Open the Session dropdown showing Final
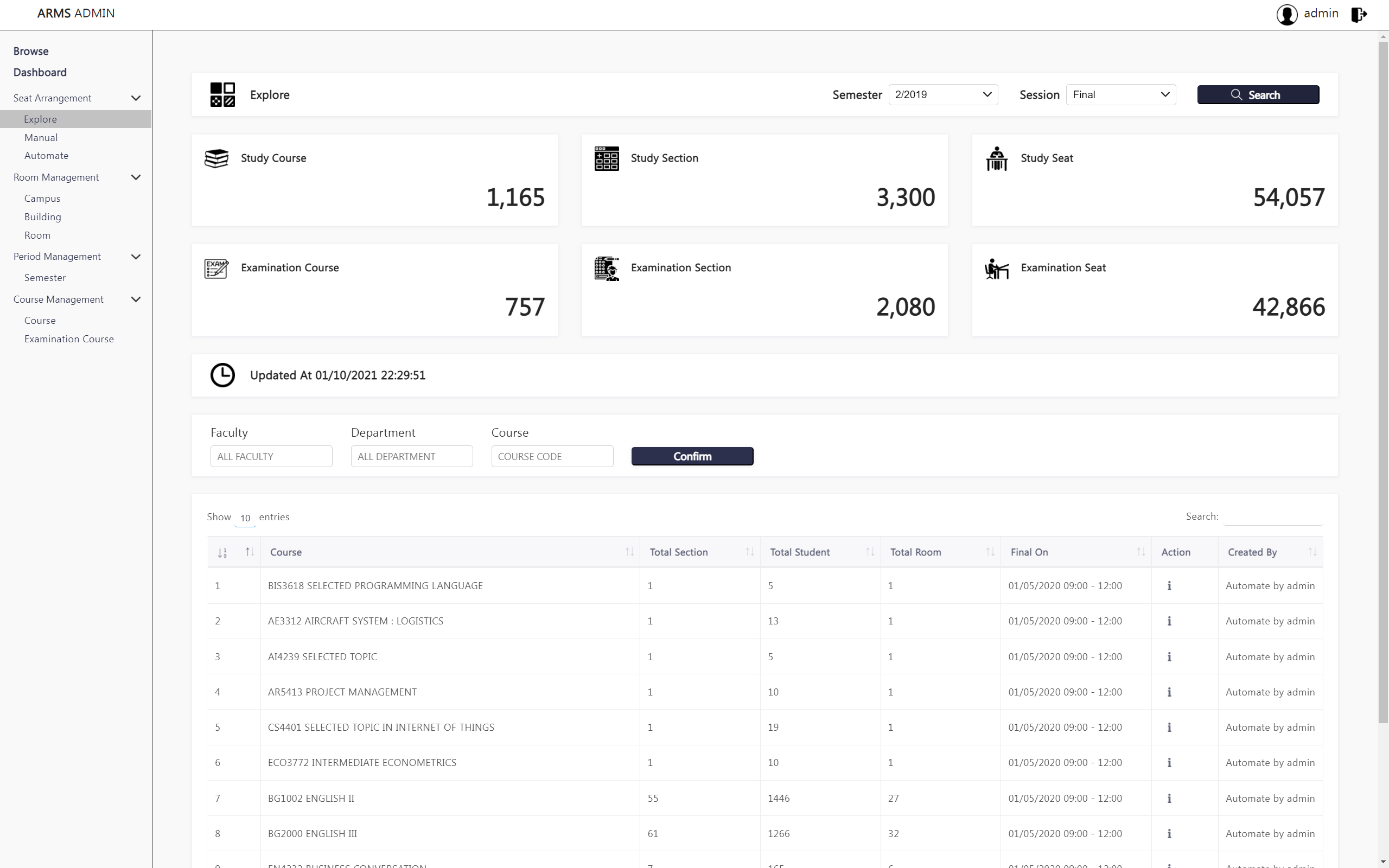Viewport: 1389px width, 868px height. pyautogui.click(x=1120, y=95)
